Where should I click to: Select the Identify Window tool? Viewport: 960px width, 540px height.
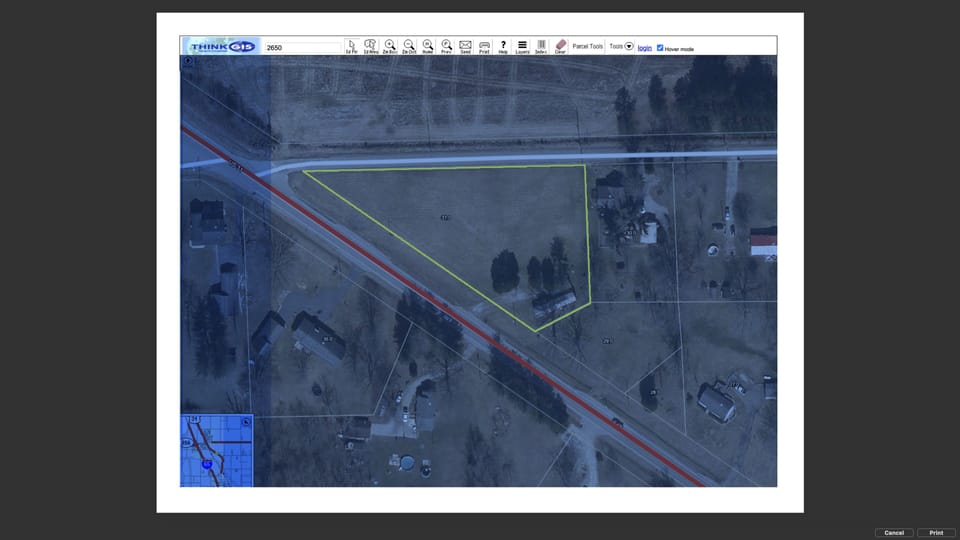point(370,46)
